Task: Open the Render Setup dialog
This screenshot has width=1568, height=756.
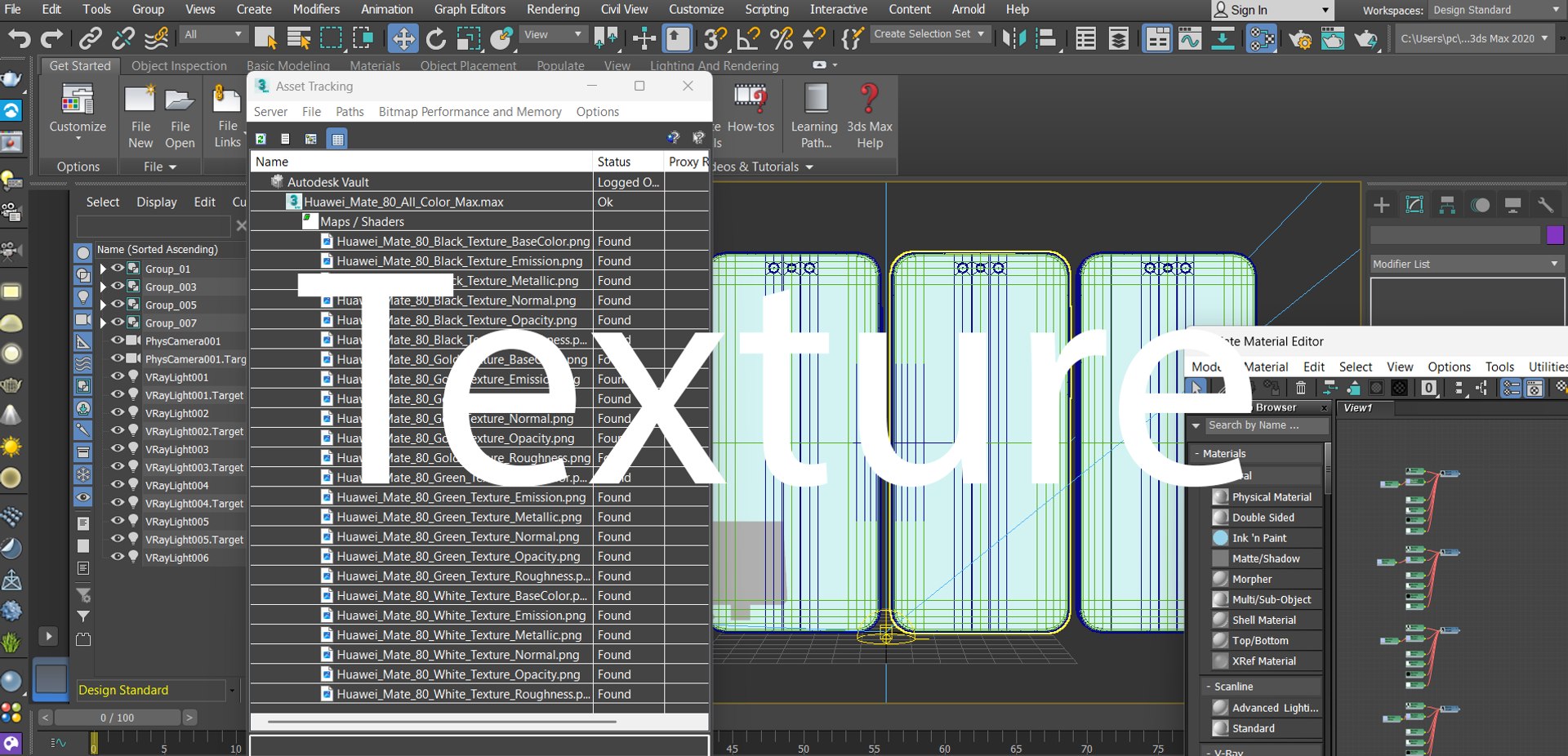Action: (1300, 38)
